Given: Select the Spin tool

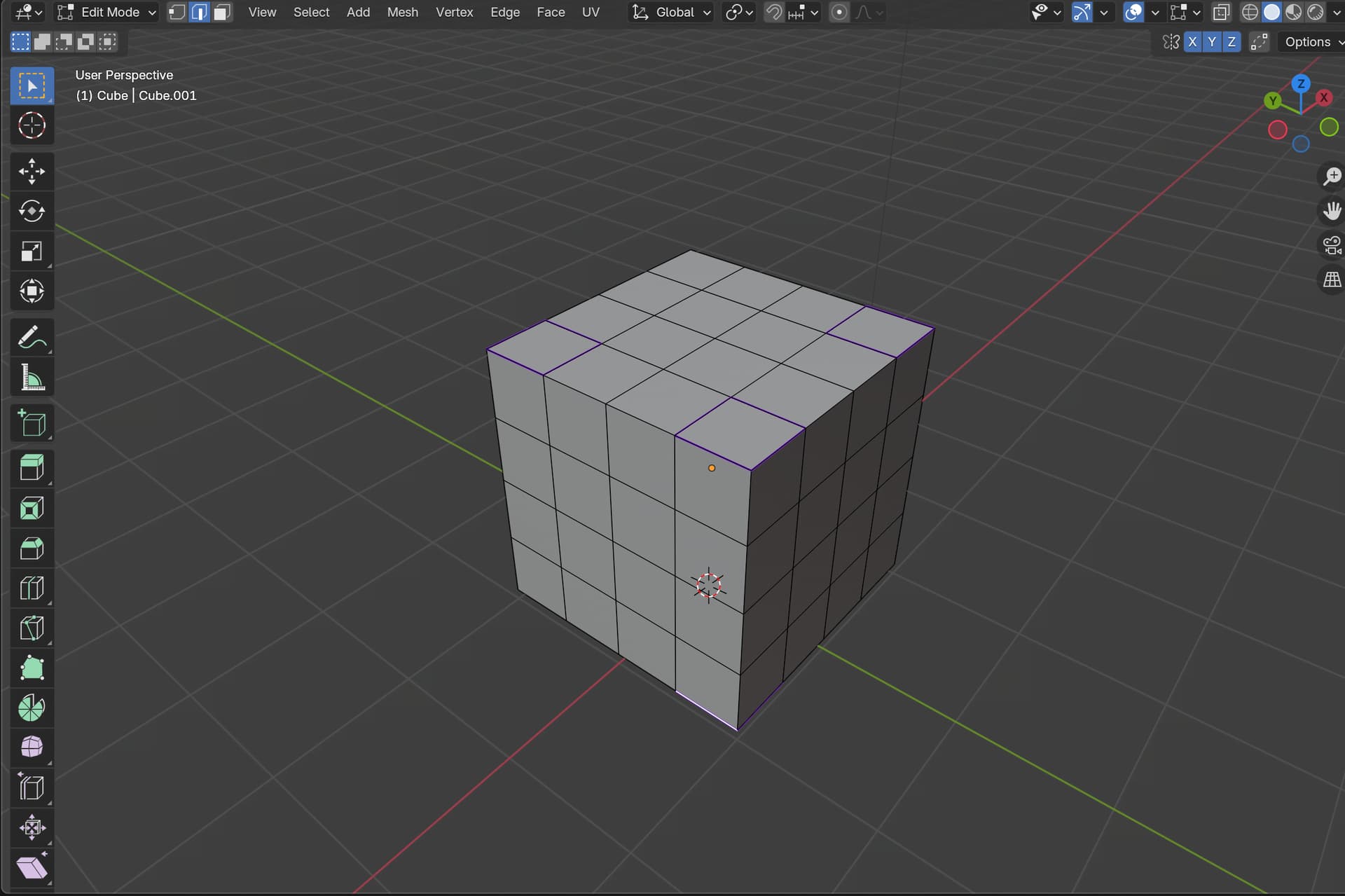Looking at the screenshot, I should coord(32,708).
